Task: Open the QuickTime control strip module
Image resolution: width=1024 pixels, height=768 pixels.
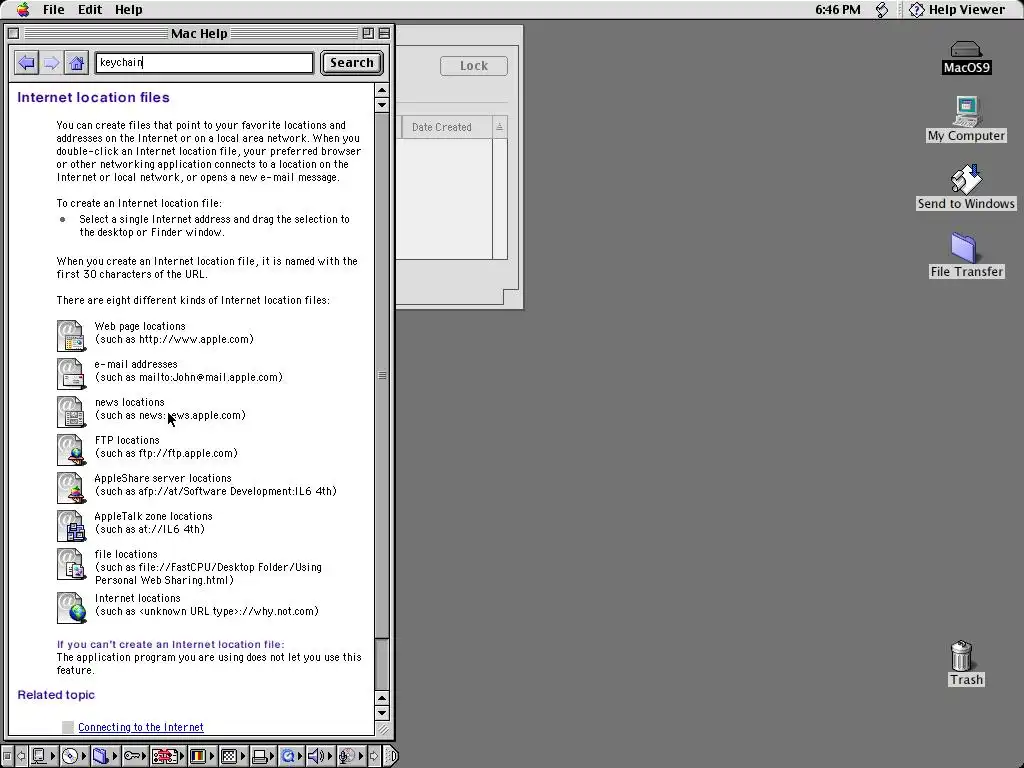Action: point(291,756)
